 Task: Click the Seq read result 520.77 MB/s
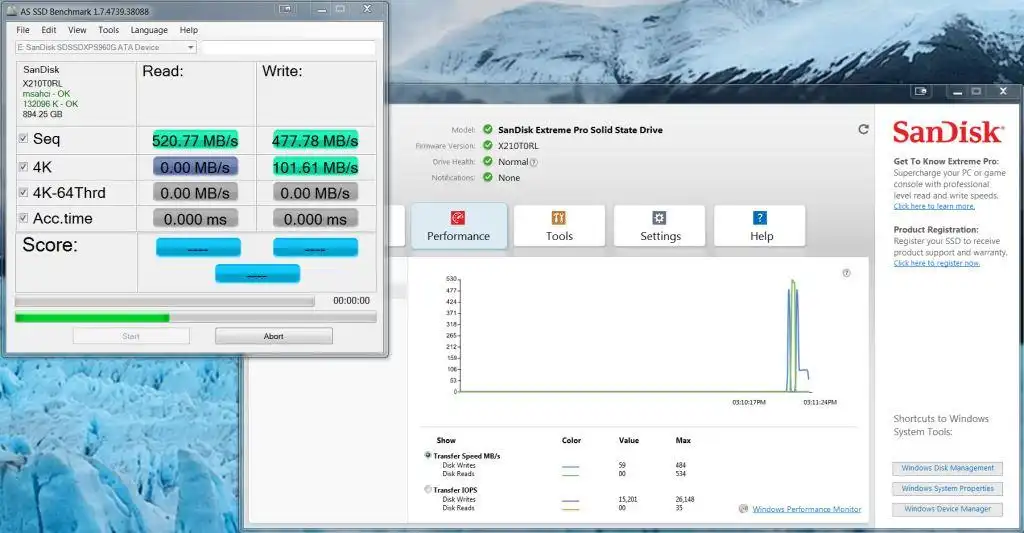[195, 140]
